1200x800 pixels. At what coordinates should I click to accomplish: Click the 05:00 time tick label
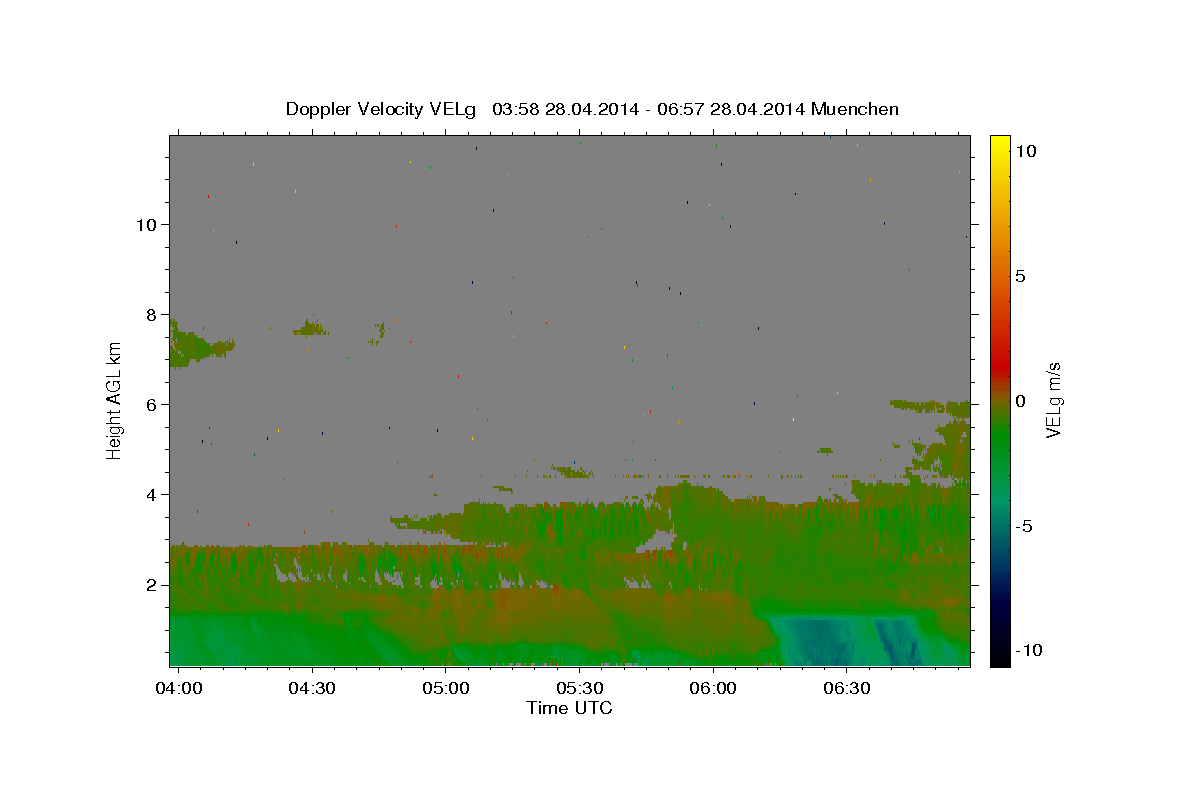[446, 689]
